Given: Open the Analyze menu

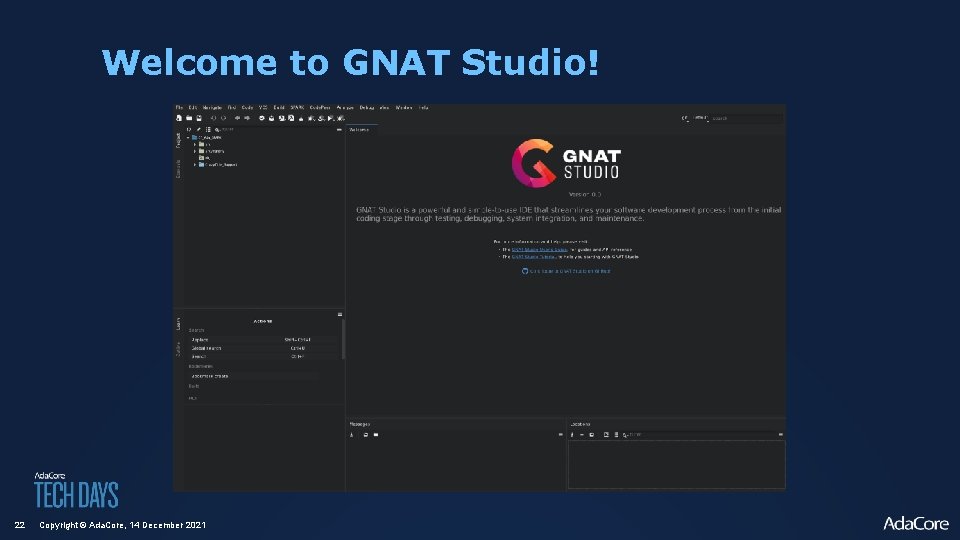Looking at the screenshot, I should 345,108.
